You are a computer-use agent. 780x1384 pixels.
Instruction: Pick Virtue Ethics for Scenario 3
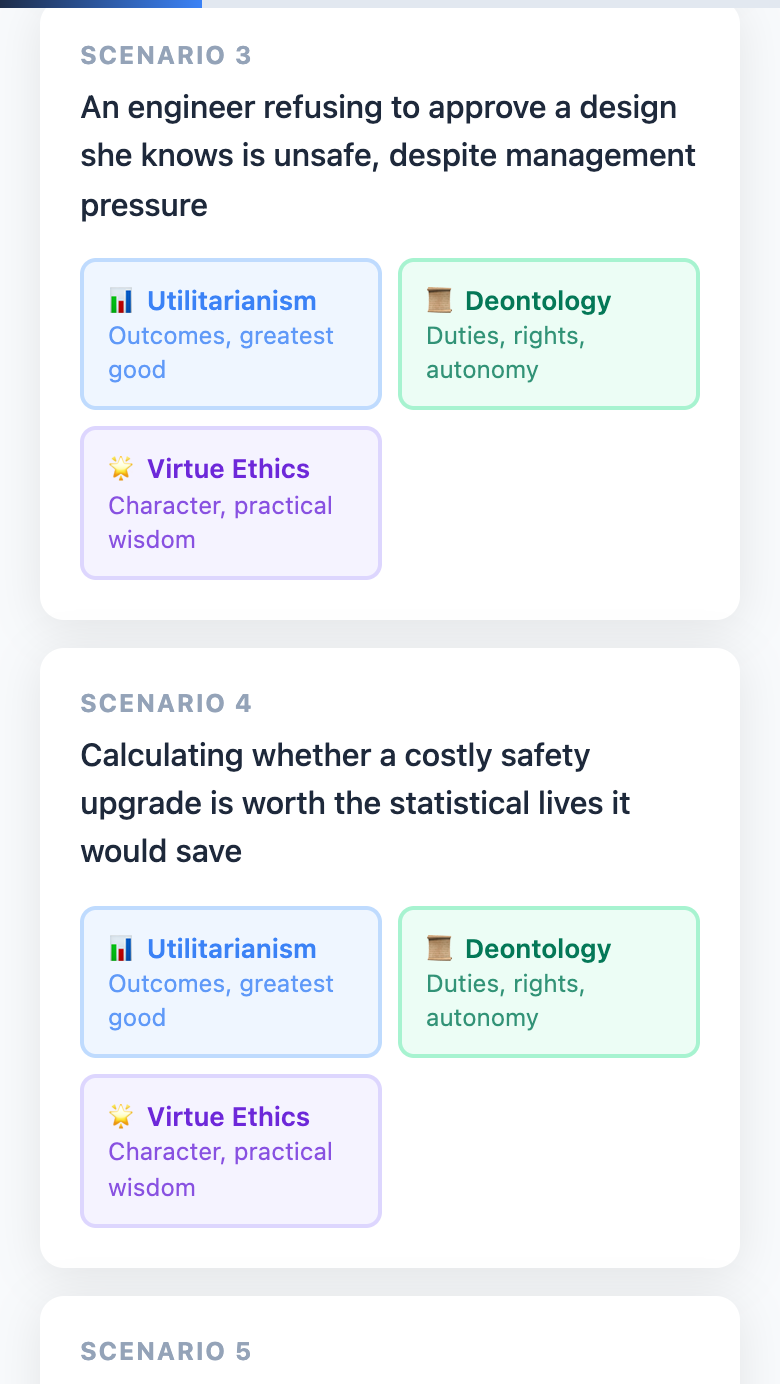(x=231, y=502)
